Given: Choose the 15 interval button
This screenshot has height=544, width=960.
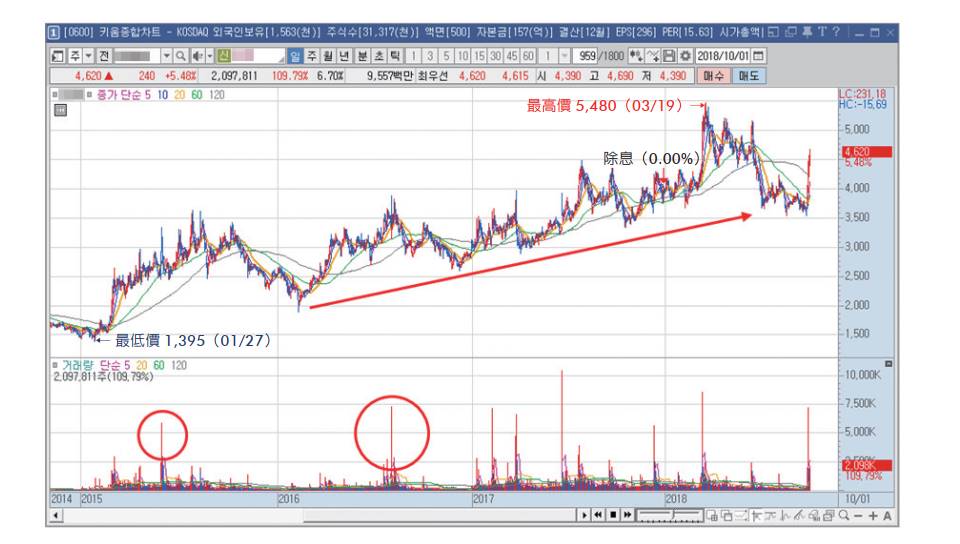Looking at the screenshot, I should coord(479,56).
